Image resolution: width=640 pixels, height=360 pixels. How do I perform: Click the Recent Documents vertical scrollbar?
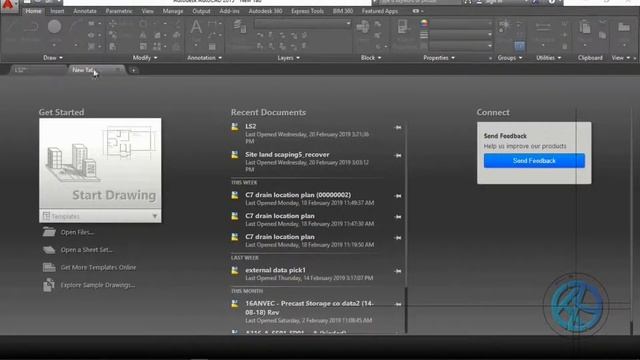pyautogui.click(x=406, y=309)
